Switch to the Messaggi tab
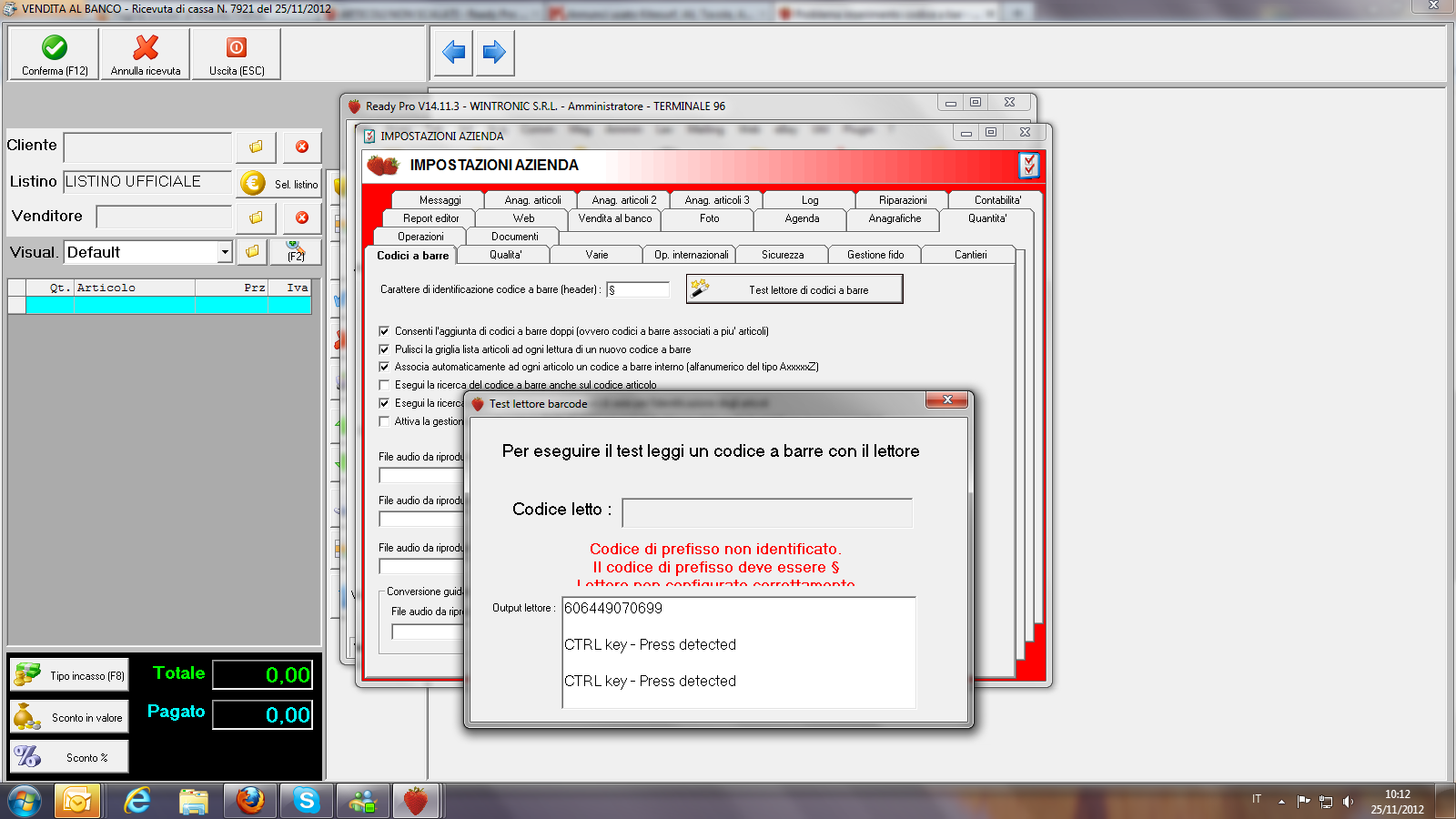 pos(440,200)
